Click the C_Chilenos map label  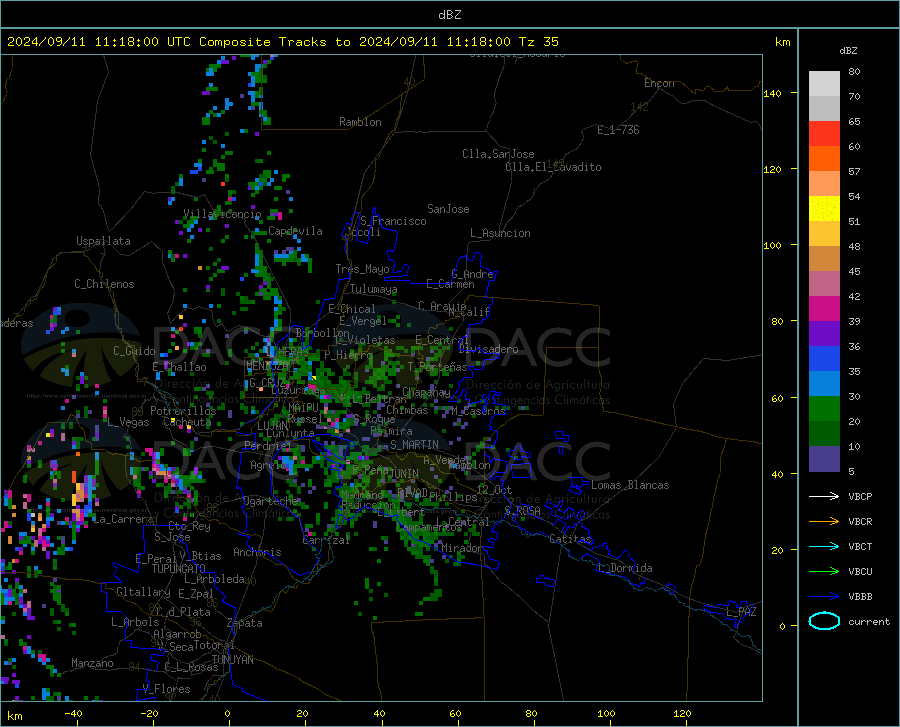(104, 284)
